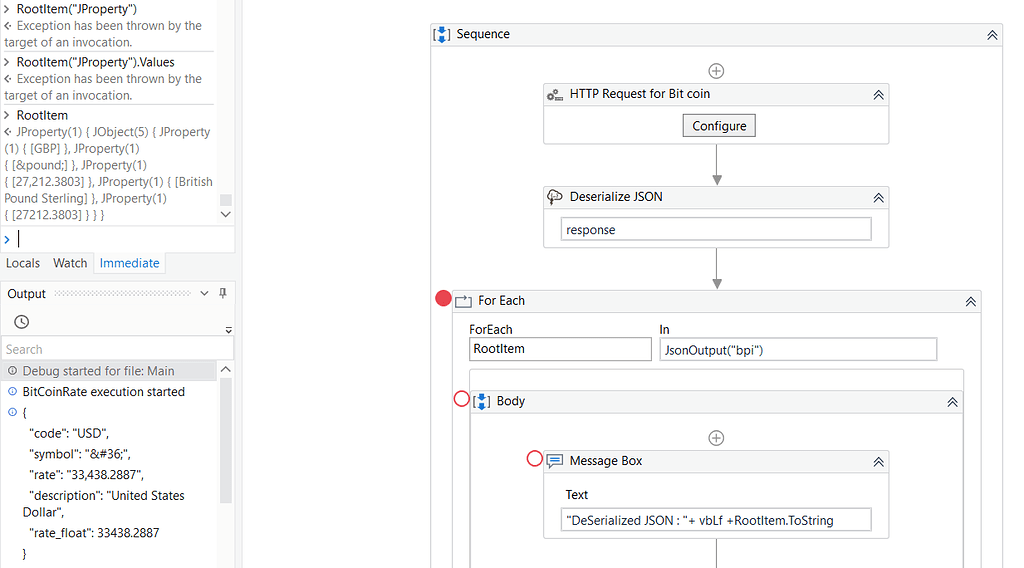
Task: Switch to the Locals tab
Action: [x=23, y=263]
